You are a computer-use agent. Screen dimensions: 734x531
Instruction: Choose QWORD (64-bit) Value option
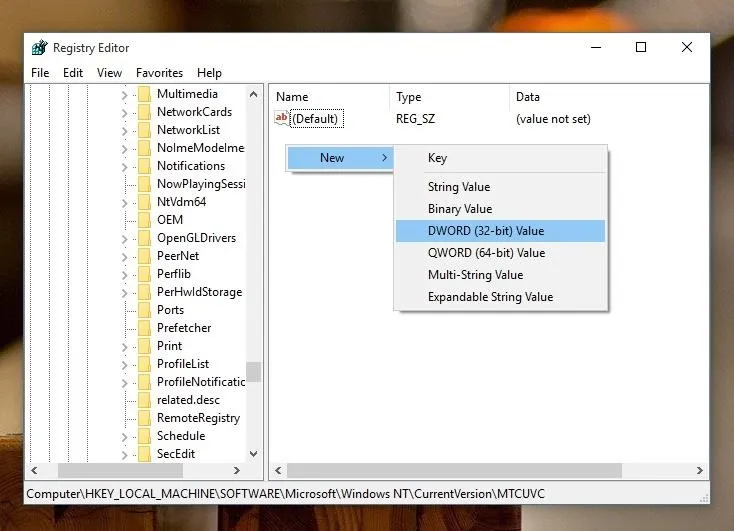pyautogui.click(x=500, y=253)
